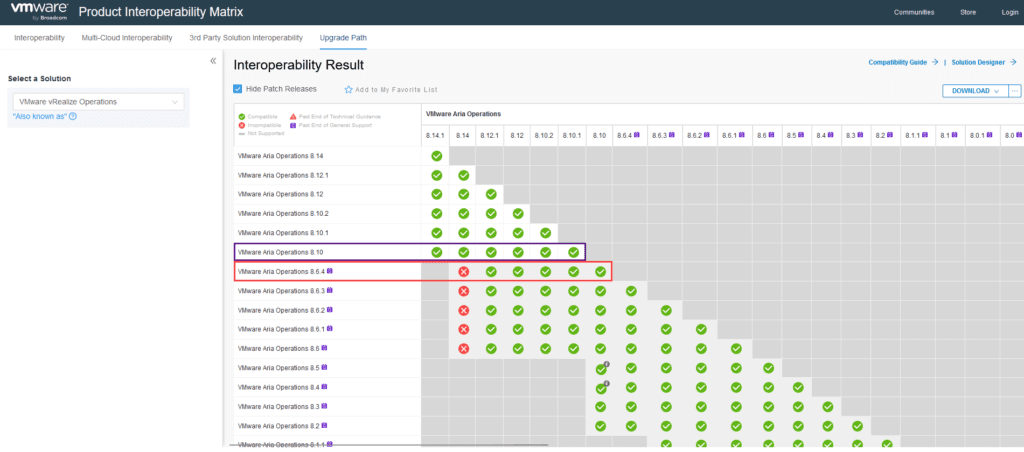
Task: Click the star icon for favorite list
Action: coord(348,89)
